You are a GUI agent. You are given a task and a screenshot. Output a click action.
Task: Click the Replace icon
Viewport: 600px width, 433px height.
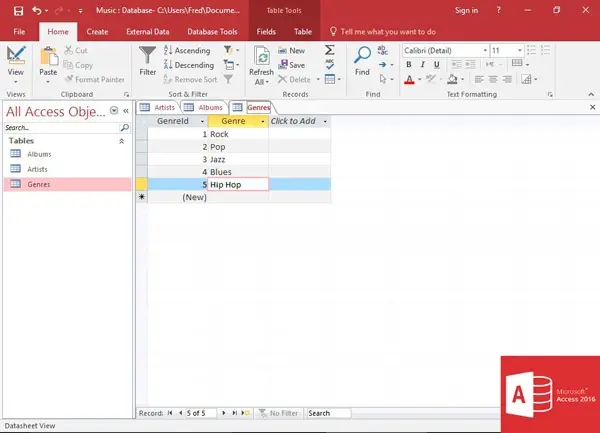382,50
